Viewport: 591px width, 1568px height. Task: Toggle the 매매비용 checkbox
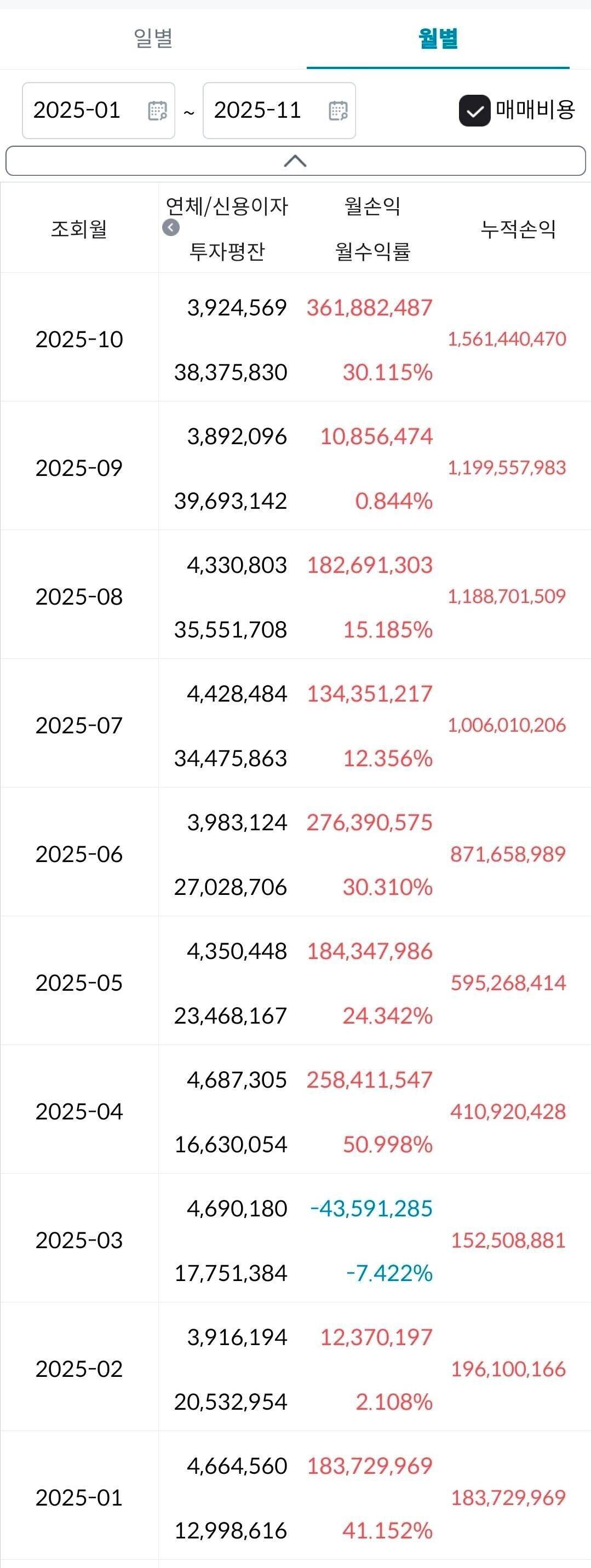474,111
